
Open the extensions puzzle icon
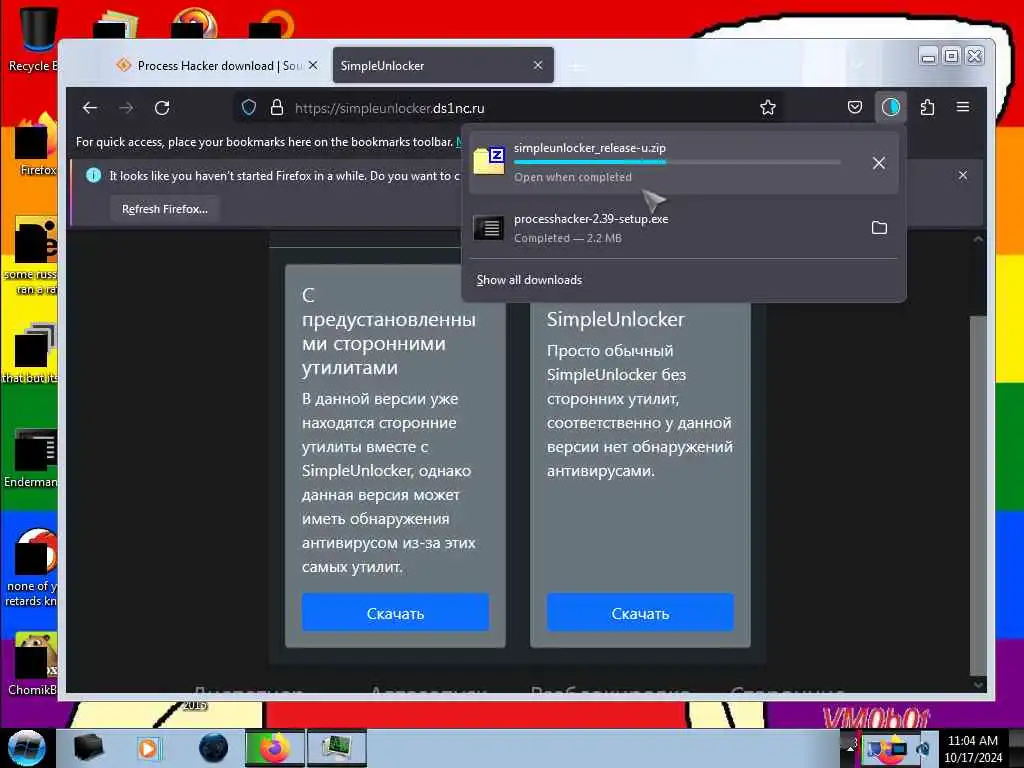[x=927, y=107]
